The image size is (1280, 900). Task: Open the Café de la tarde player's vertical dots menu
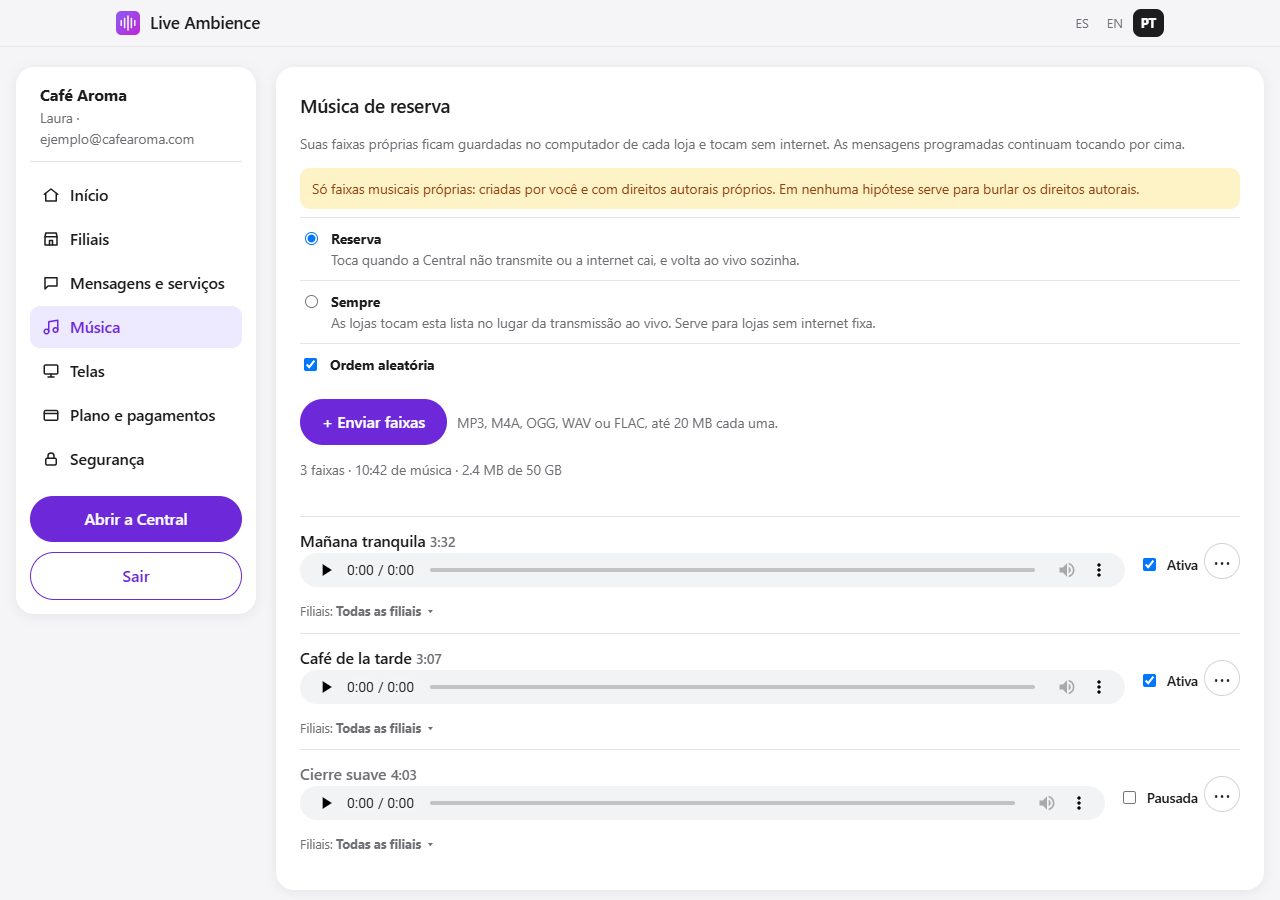1099,687
